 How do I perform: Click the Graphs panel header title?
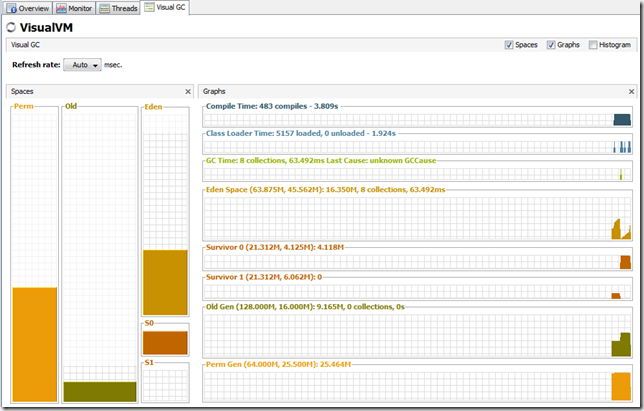214,92
